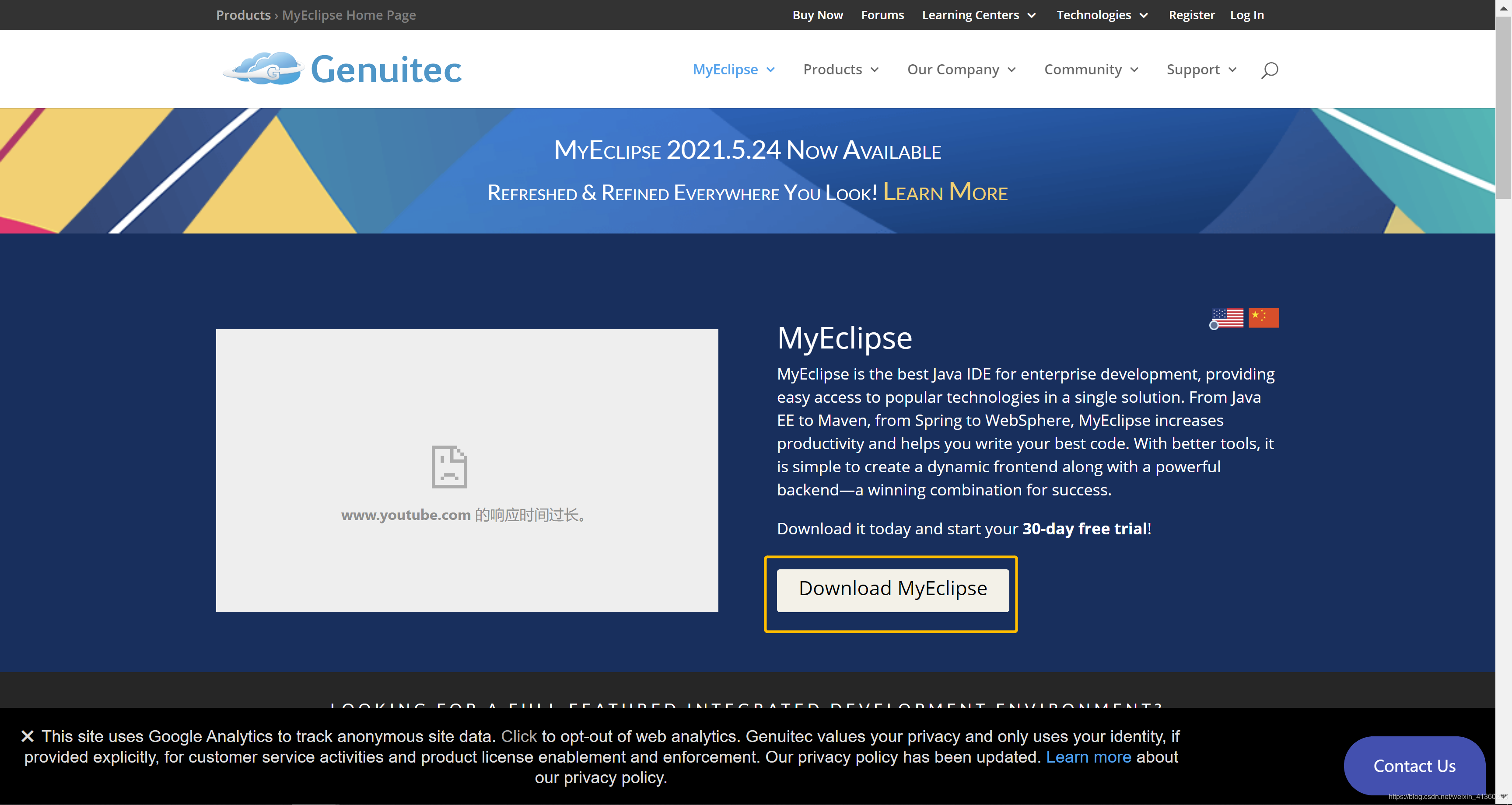Open the Our Company dropdown menu
The image size is (1512, 805).
point(961,70)
